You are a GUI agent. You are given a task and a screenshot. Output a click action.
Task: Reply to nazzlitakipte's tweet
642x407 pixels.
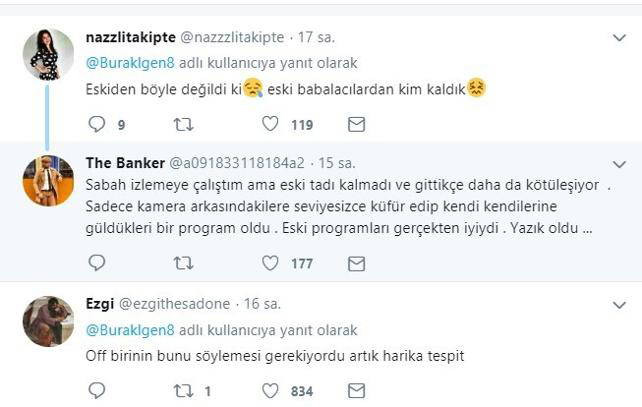(x=97, y=124)
